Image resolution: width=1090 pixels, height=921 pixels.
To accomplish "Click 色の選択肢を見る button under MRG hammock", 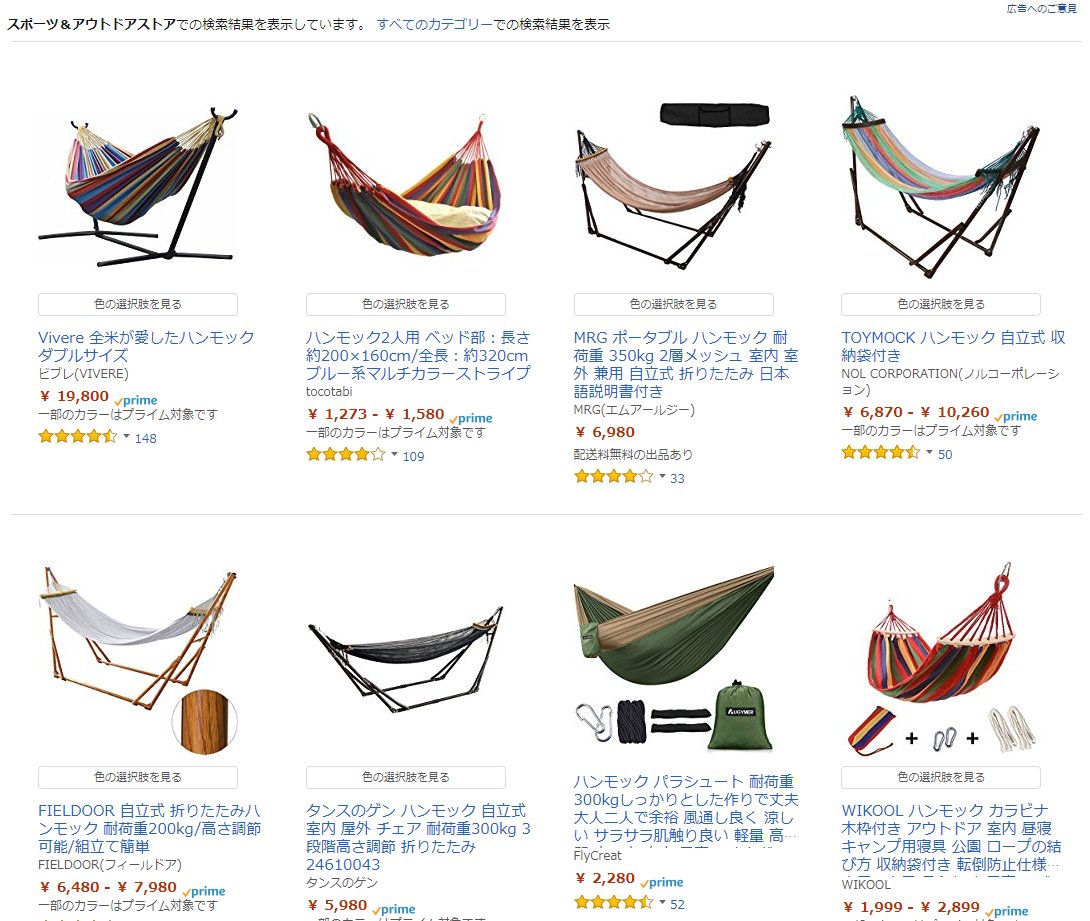I will coord(673,304).
